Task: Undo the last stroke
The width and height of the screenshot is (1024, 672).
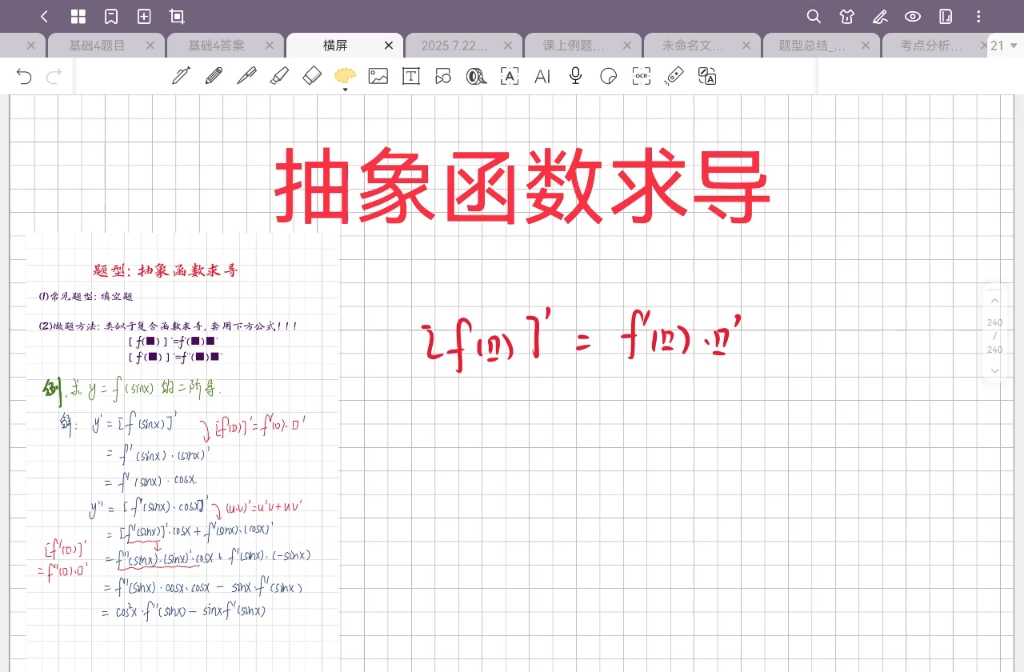Action: 24,76
